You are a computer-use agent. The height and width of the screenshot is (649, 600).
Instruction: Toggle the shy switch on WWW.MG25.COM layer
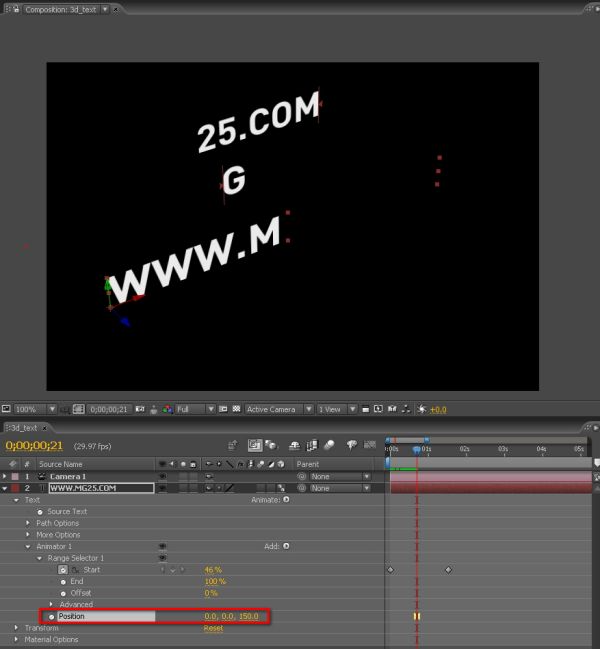pyautogui.click(x=209, y=488)
